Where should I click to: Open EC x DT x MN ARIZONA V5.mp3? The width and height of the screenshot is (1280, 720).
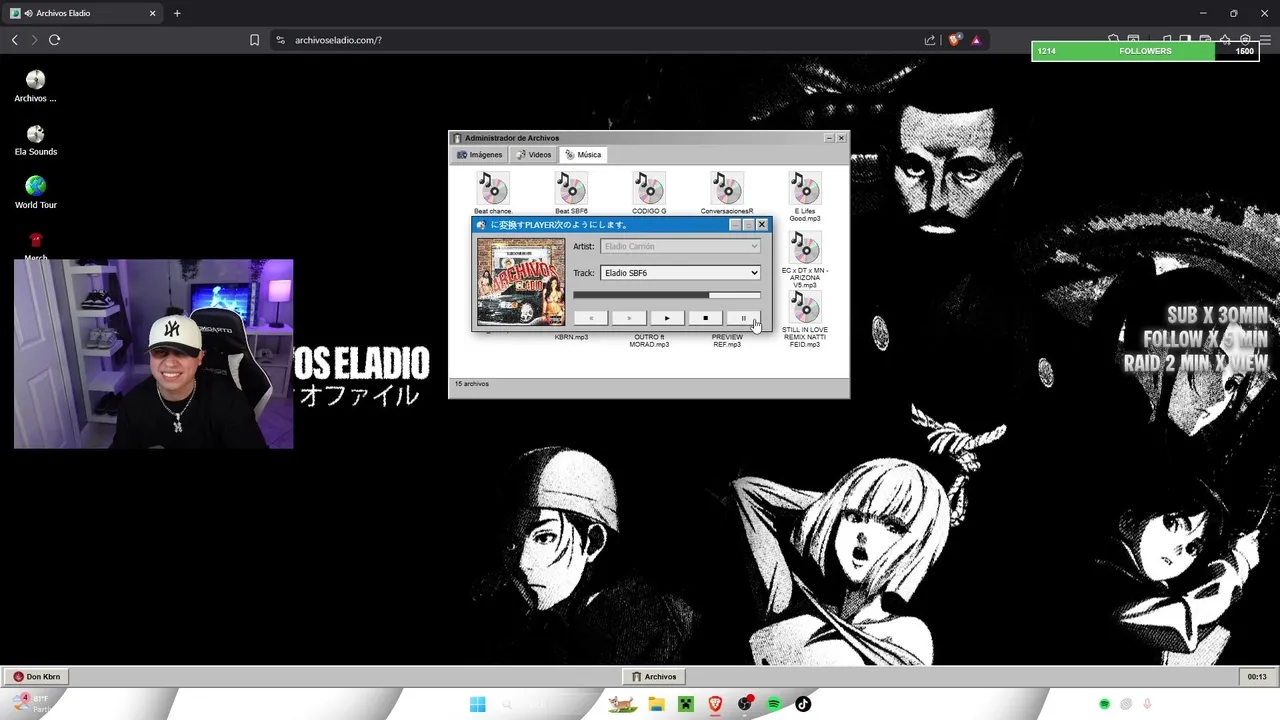point(805,260)
